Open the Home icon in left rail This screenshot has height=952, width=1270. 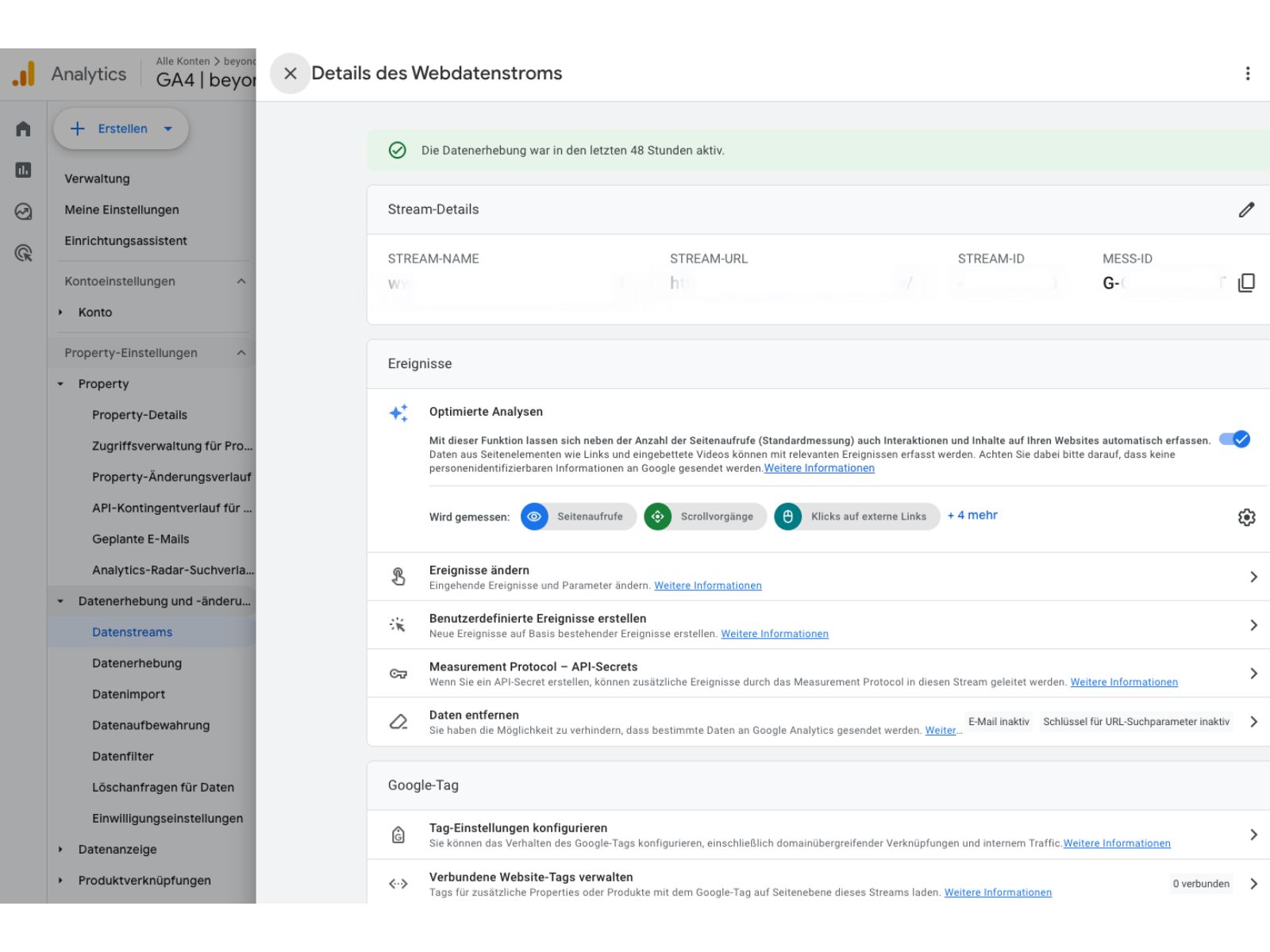coord(23,129)
